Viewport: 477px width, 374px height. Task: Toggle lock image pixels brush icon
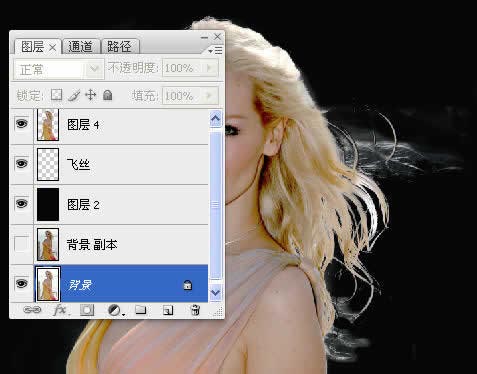[x=74, y=95]
